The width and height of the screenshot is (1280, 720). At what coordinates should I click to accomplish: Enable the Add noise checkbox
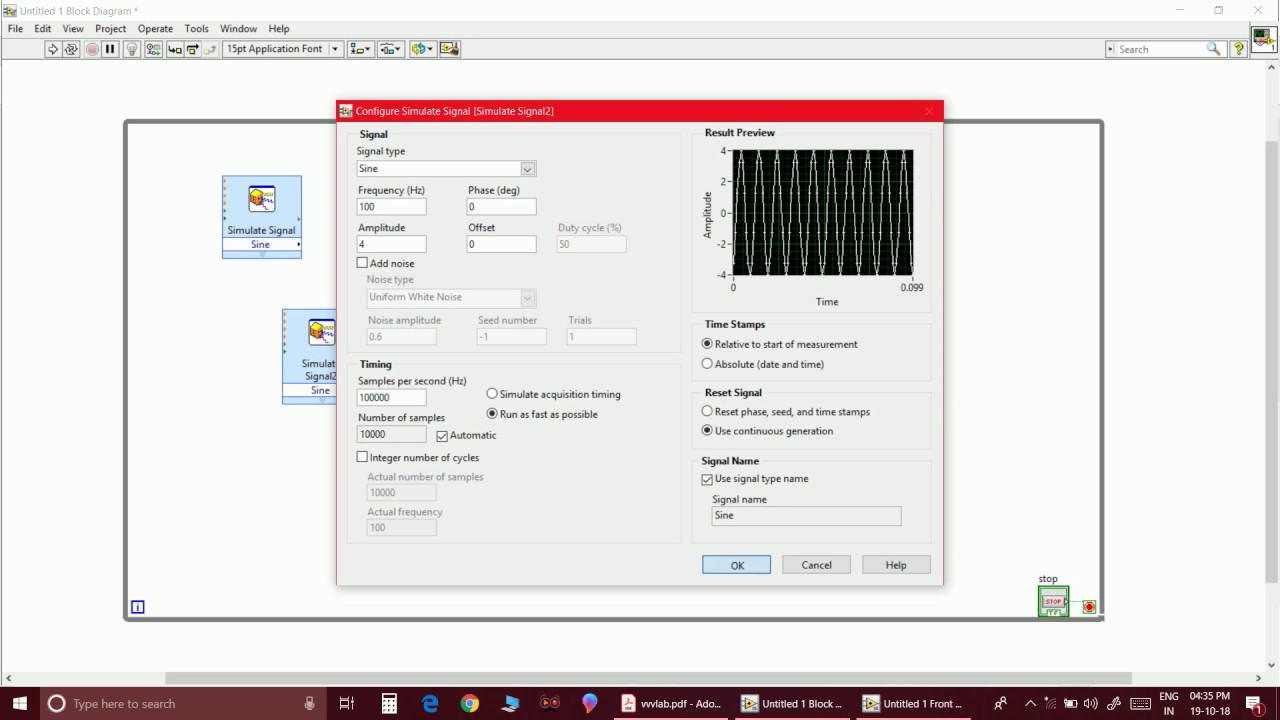[x=363, y=263]
